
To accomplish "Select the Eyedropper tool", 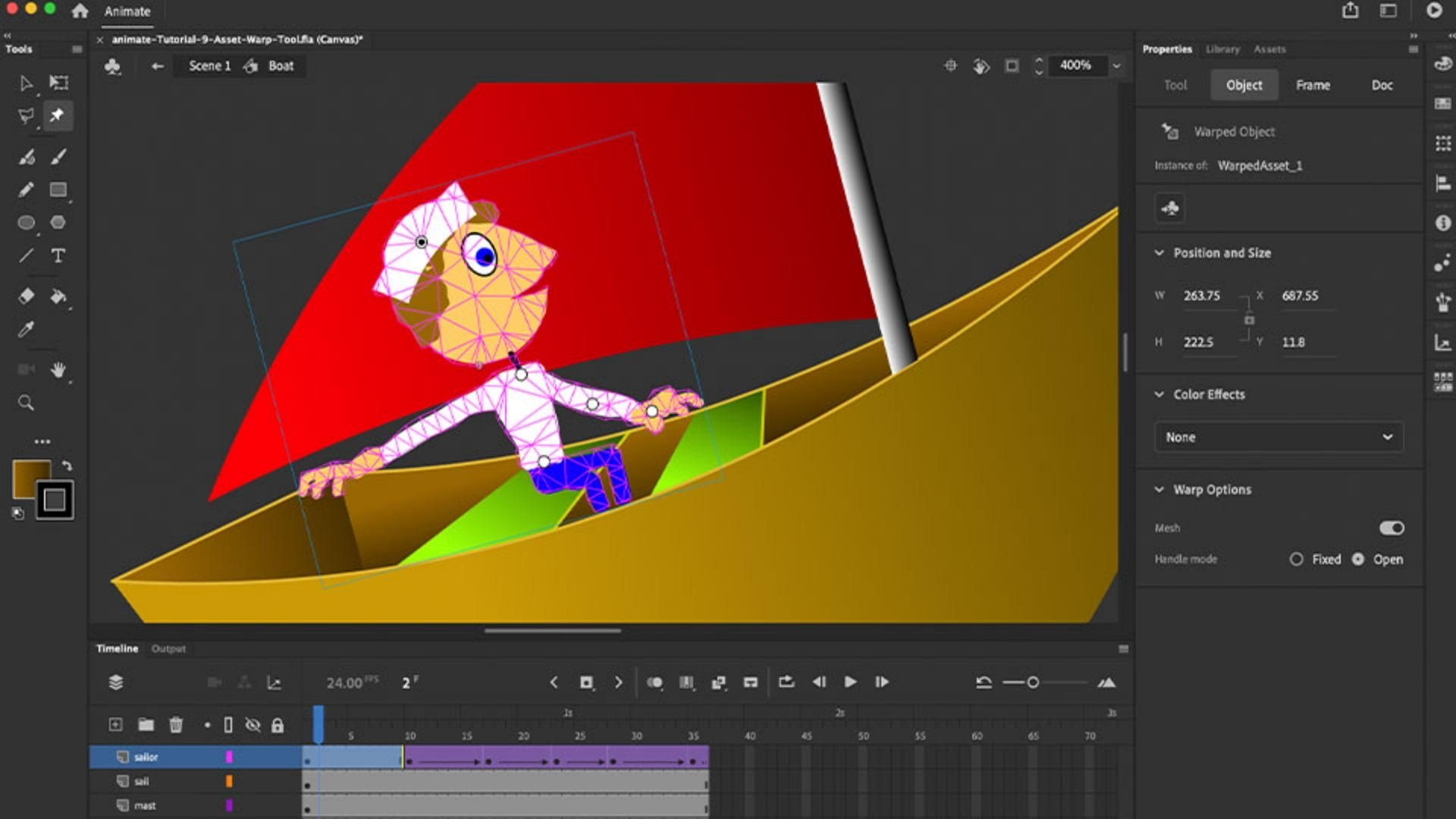I will click(25, 329).
